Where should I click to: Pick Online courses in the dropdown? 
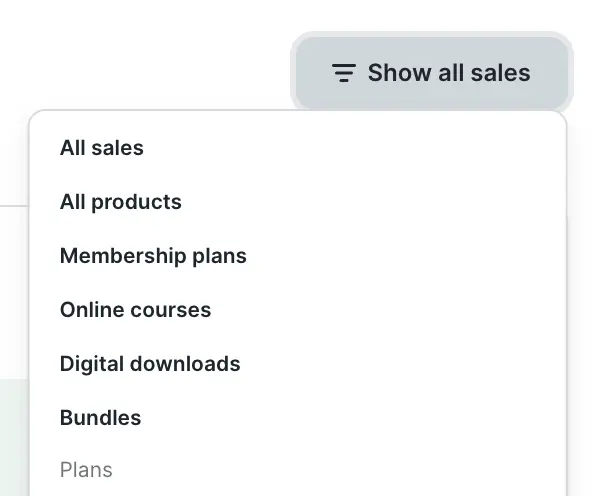tap(135, 310)
